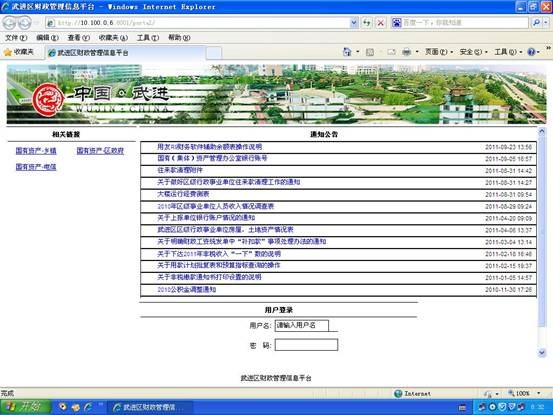Click the Refresh icon next to address bar
The height and width of the screenshot is (415, 553).
(367, 23)
